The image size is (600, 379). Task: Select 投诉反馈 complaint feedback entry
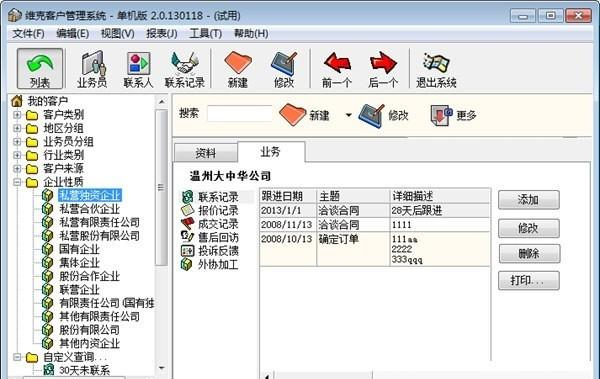point(218,251)
